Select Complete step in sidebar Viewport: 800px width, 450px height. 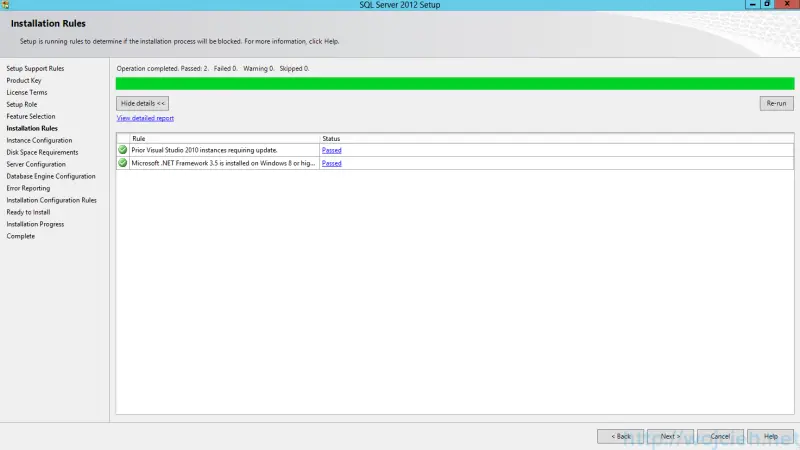(20, 236)
